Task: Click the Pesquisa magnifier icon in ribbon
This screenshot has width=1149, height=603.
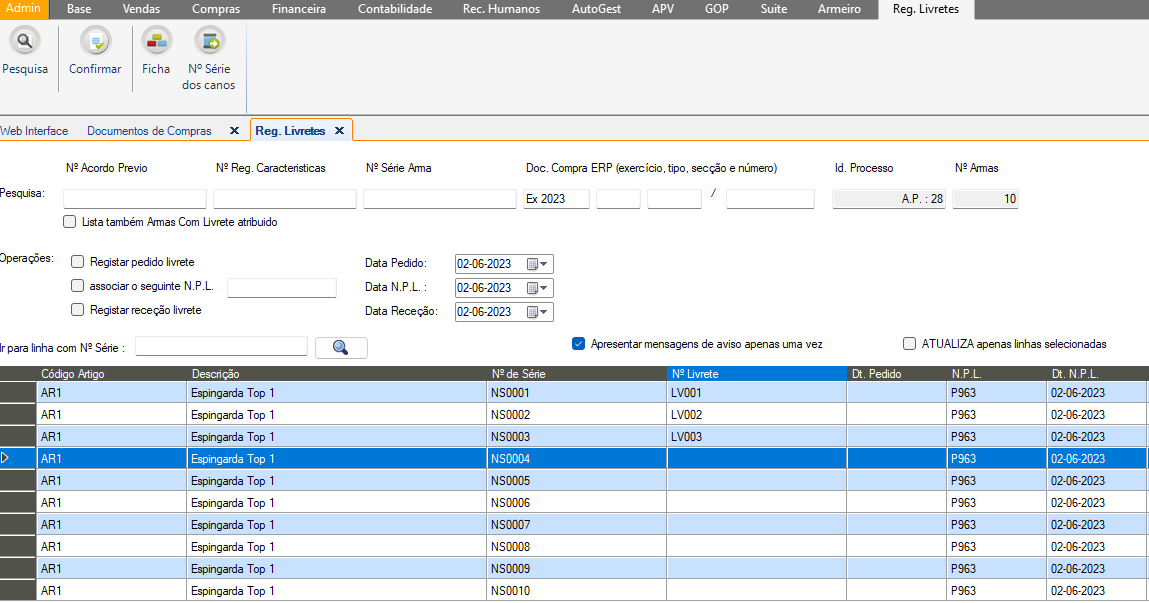Action: [x=24, y=42]
